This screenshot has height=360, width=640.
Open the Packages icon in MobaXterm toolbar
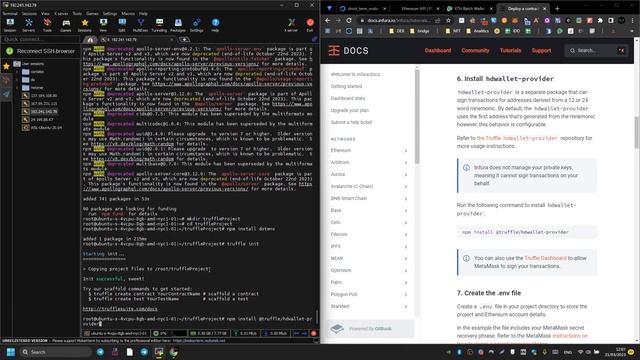coord(178,25)
